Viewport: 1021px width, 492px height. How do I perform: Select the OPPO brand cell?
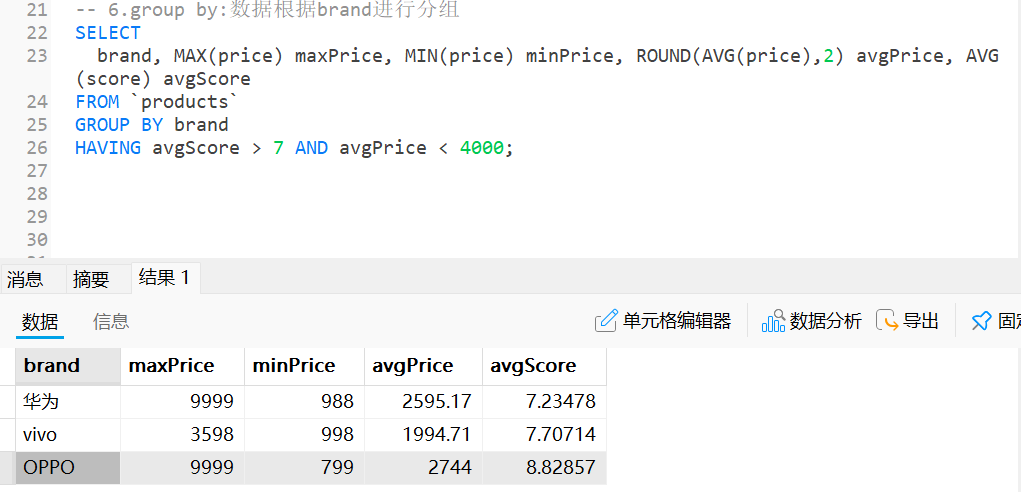[x=67, y=467]
